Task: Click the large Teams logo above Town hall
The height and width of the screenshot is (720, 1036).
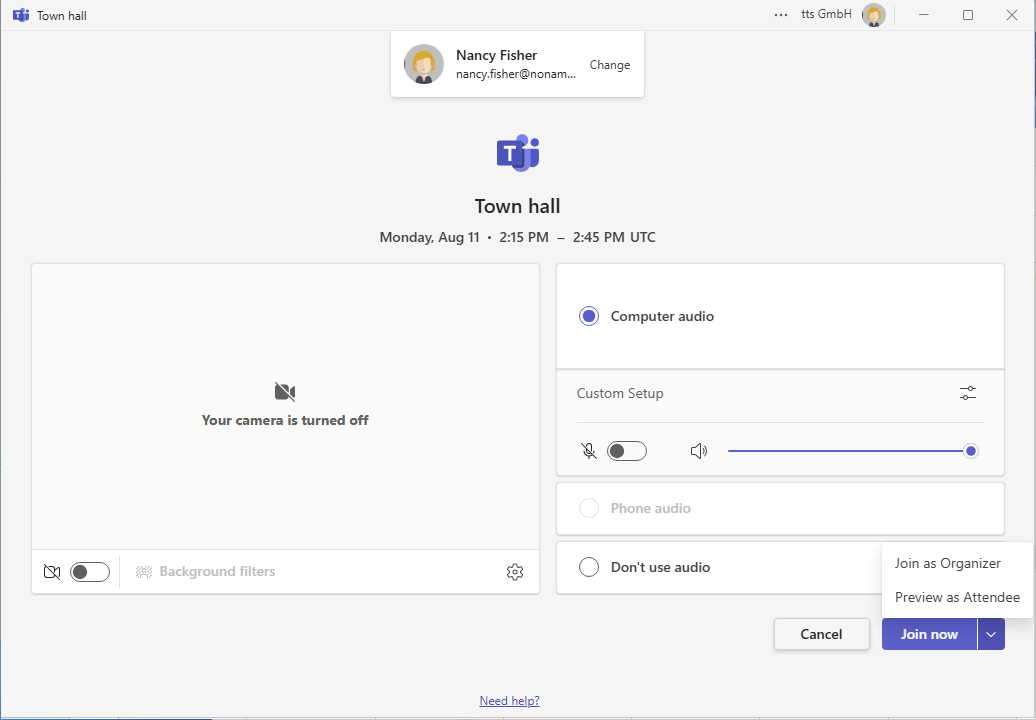Action: point(518,153)
